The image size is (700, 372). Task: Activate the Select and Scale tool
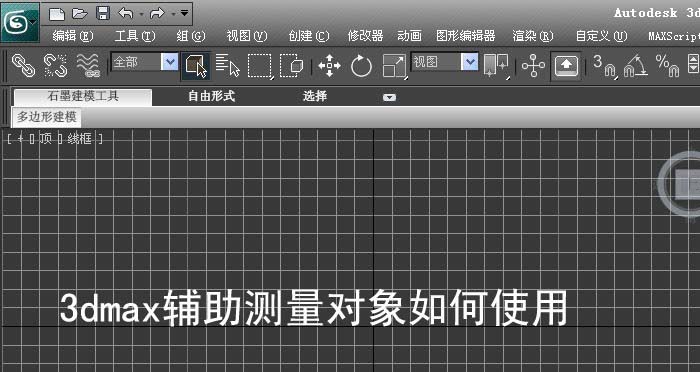394,66
